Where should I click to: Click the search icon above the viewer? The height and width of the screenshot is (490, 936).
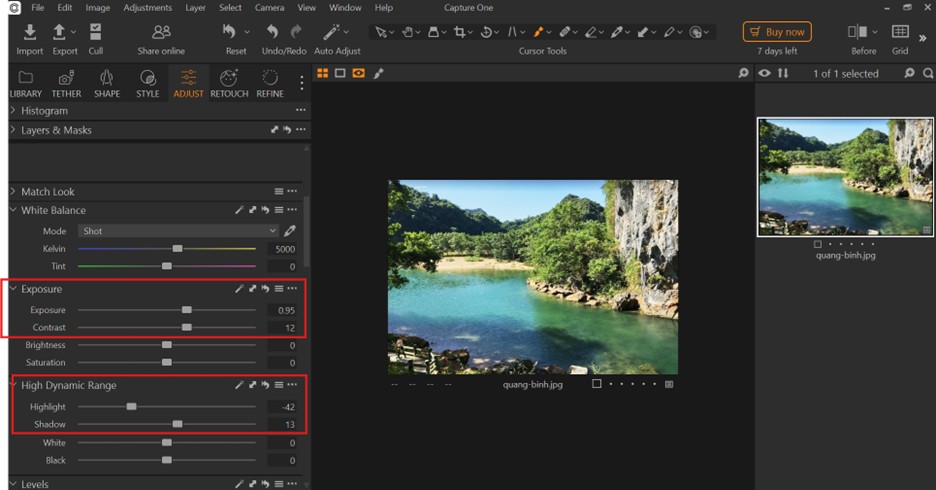[x=743, y=73]
